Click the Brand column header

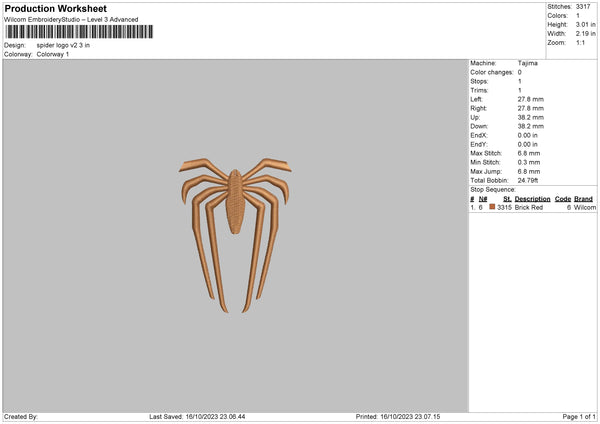pos(583,199)
